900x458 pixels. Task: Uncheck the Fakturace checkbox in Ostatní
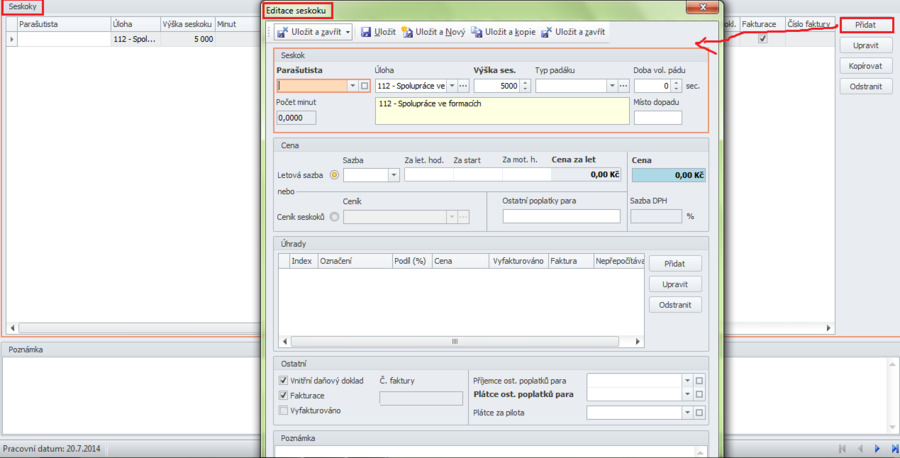coord(284,395)
